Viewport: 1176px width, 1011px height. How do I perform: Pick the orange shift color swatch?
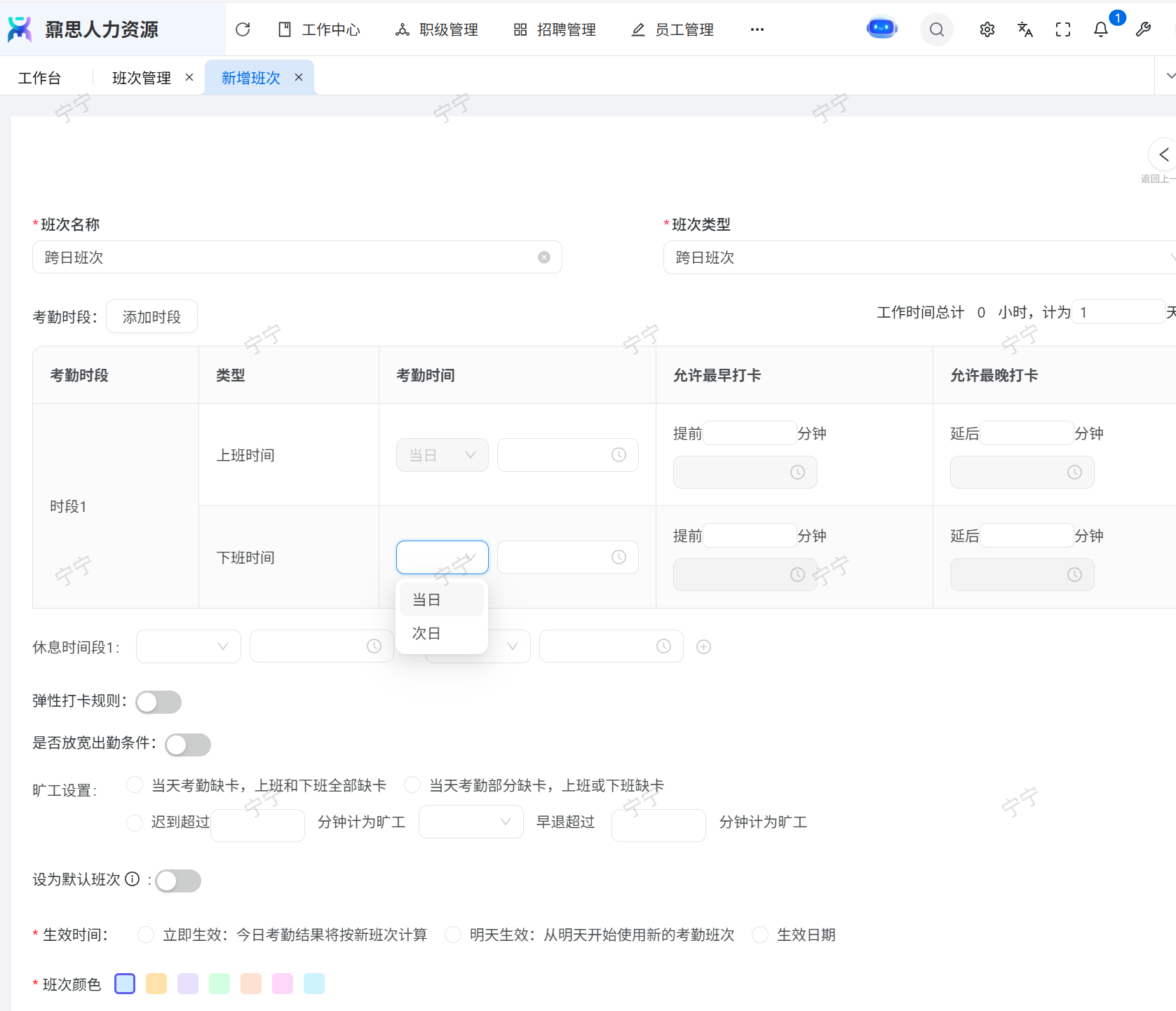[156, 984]
